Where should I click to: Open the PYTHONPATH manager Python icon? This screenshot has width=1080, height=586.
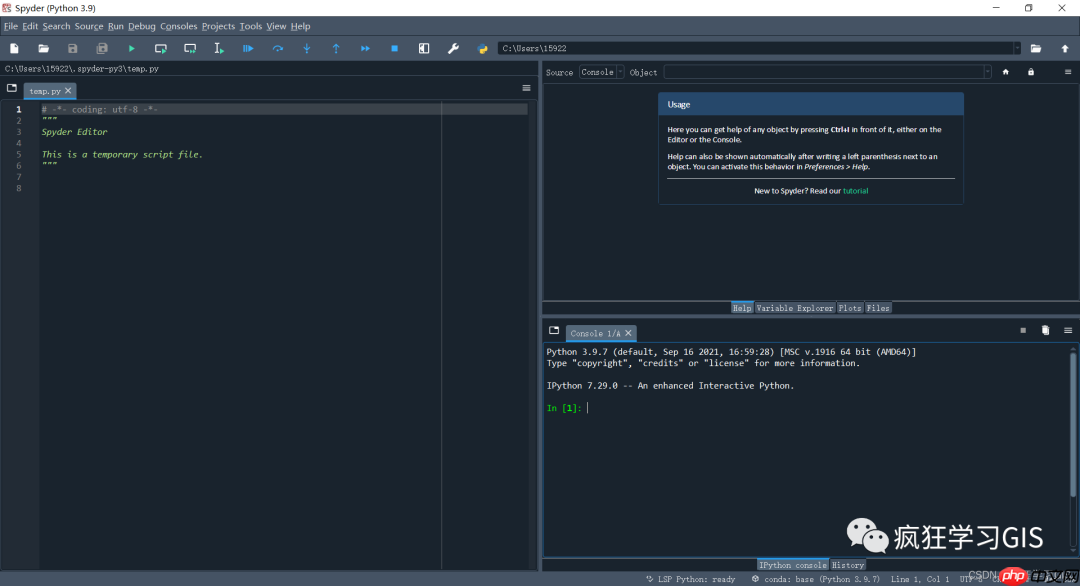[483, 48]
